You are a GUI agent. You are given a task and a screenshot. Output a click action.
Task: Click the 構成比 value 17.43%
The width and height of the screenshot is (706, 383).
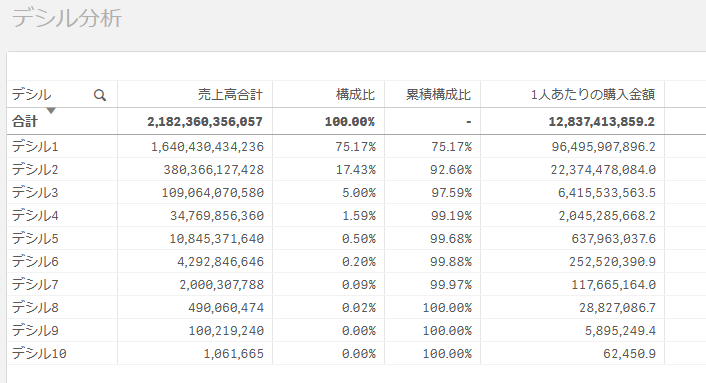pyautogui.click(x=355, y=170)
